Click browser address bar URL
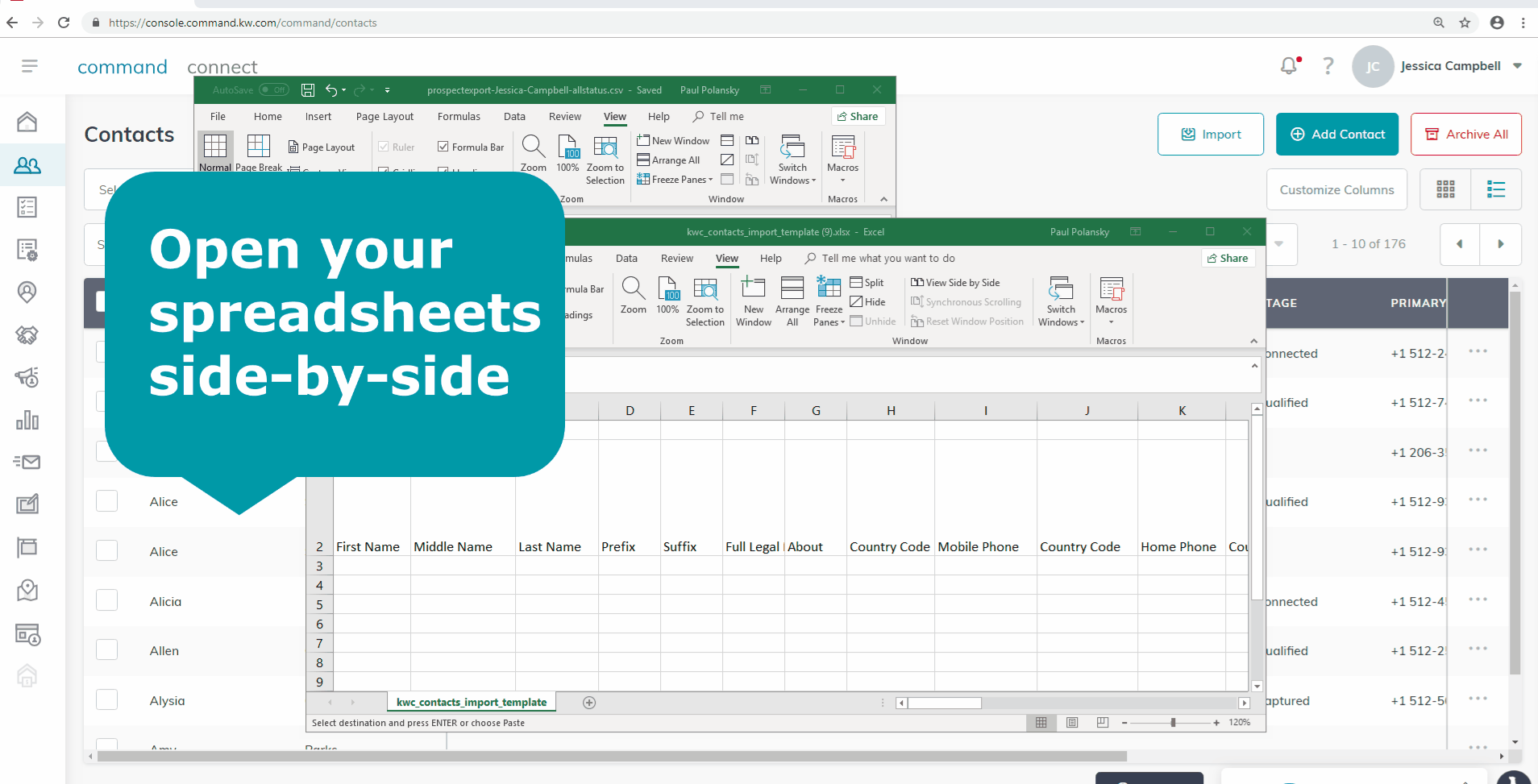Screen dimensions: 1538x784 243,23
